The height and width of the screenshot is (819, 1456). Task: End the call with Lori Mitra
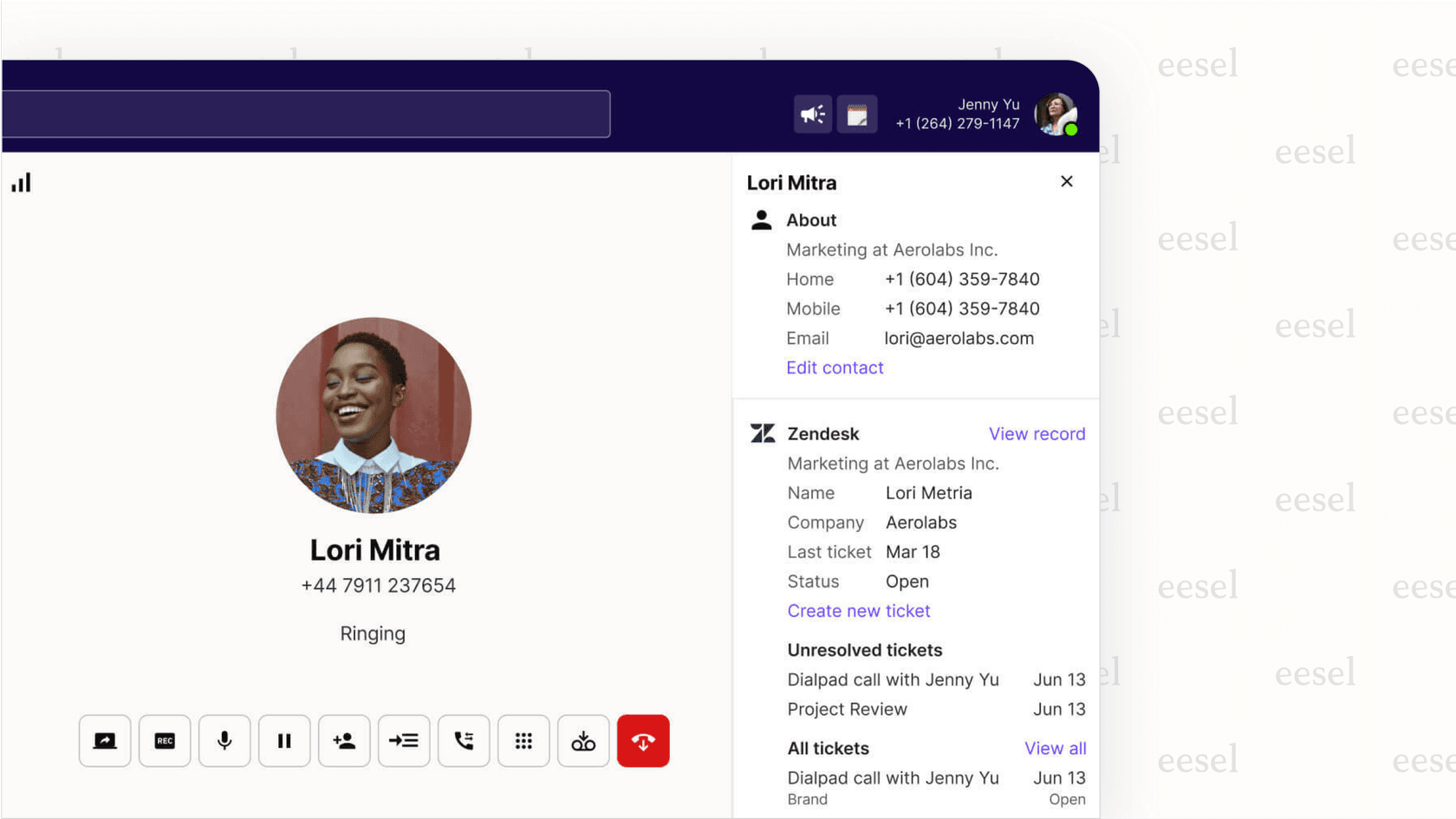[x=643, y=741]
